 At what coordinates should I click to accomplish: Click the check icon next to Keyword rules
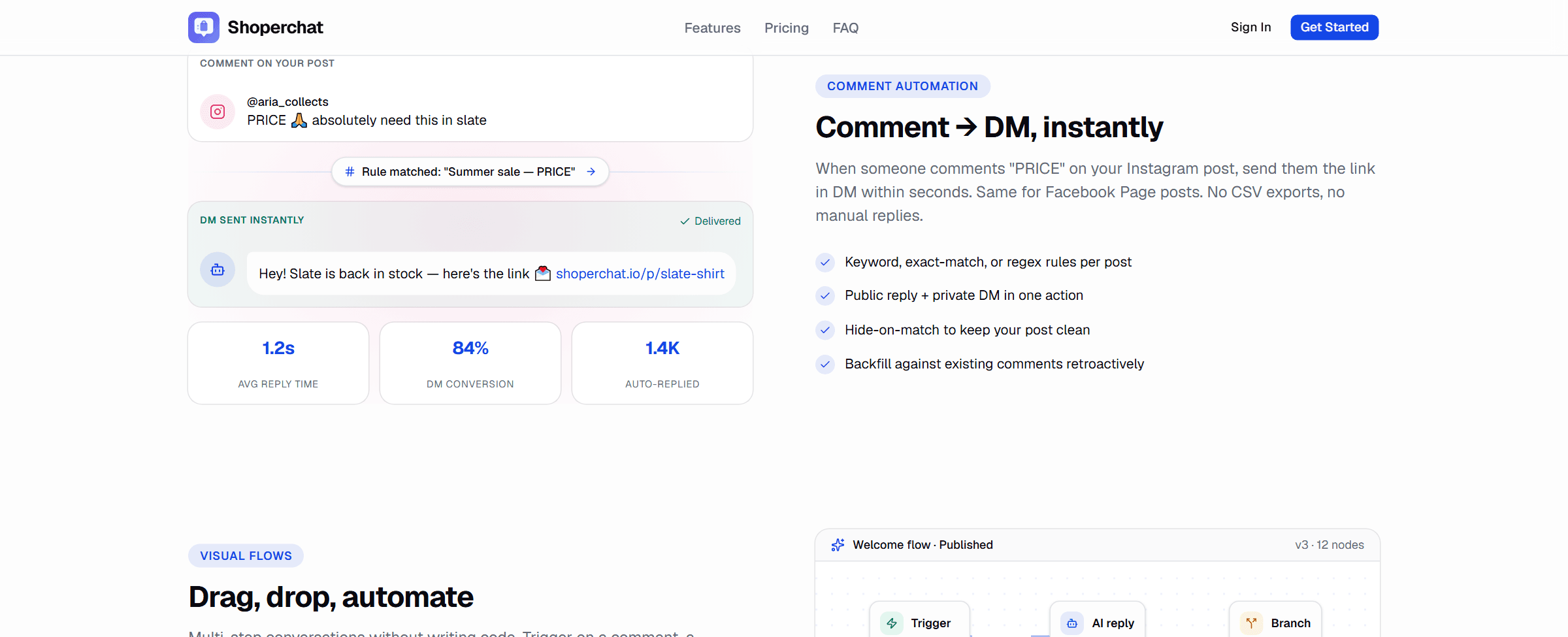825,263
